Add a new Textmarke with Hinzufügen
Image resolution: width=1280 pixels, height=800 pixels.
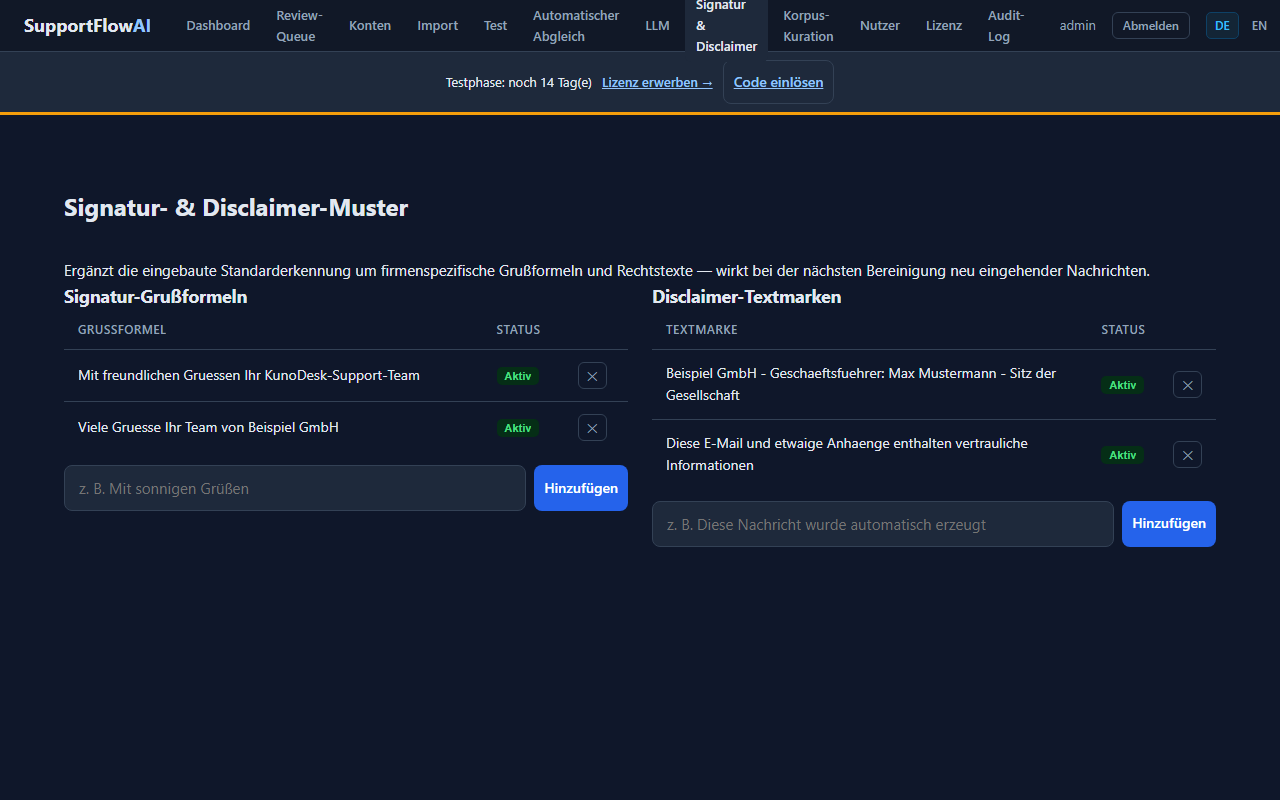click(1169, 524)
